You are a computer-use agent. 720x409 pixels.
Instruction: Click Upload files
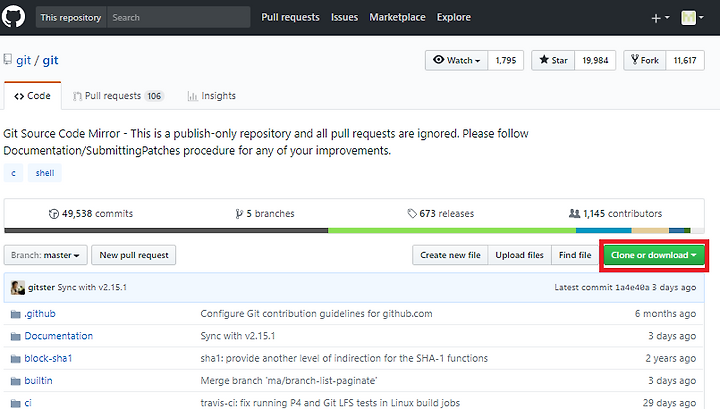tap(519, 255)
